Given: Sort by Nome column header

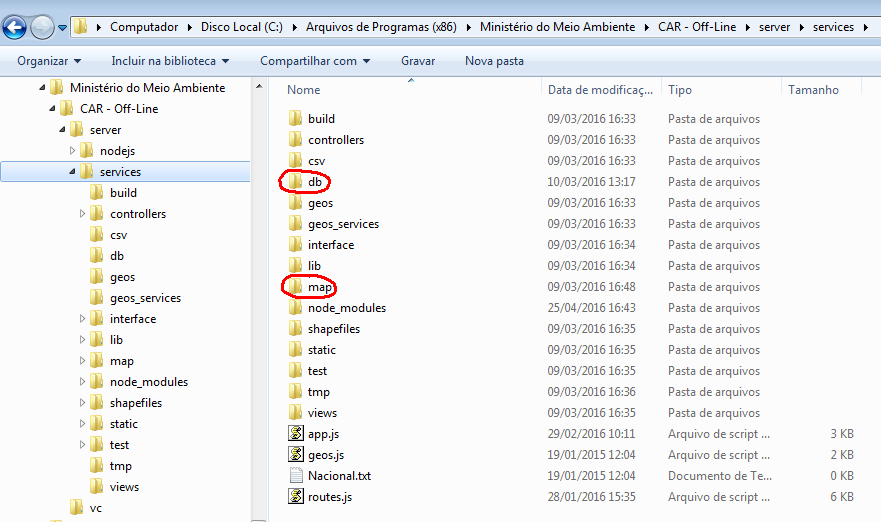Looking at the screenshot, I should click(303, 90).
